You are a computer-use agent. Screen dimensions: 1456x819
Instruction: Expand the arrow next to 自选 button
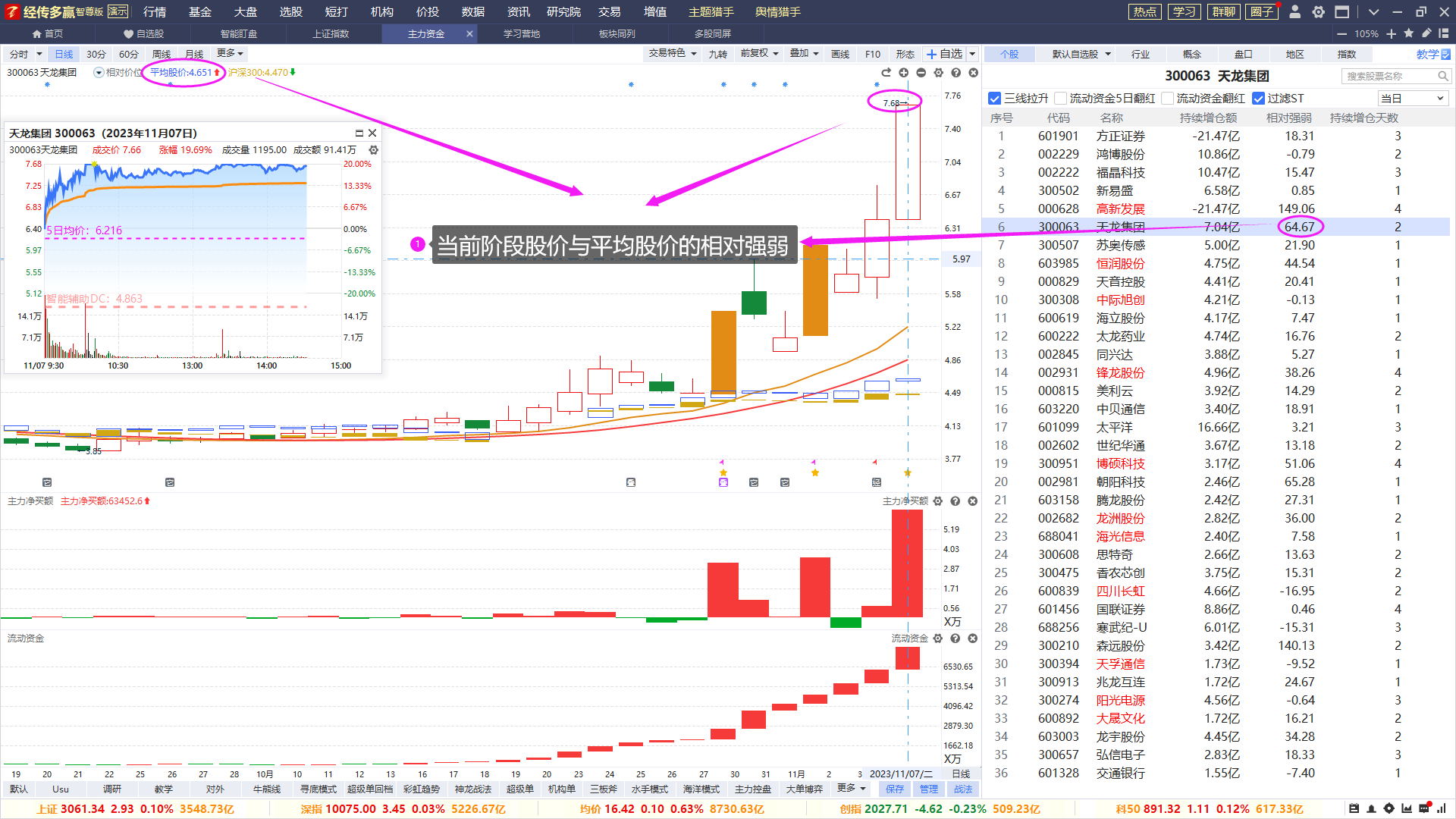click(x=972, y=54)
